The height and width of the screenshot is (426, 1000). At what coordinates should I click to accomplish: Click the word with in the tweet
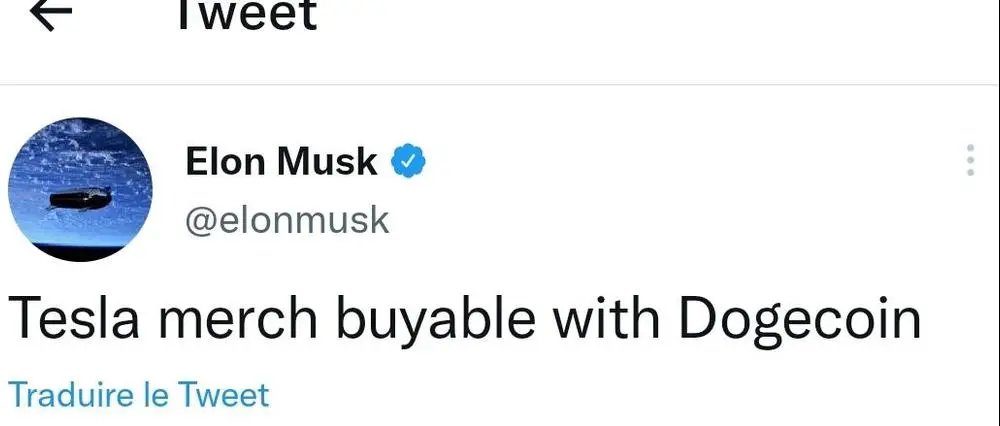(607, 319)
